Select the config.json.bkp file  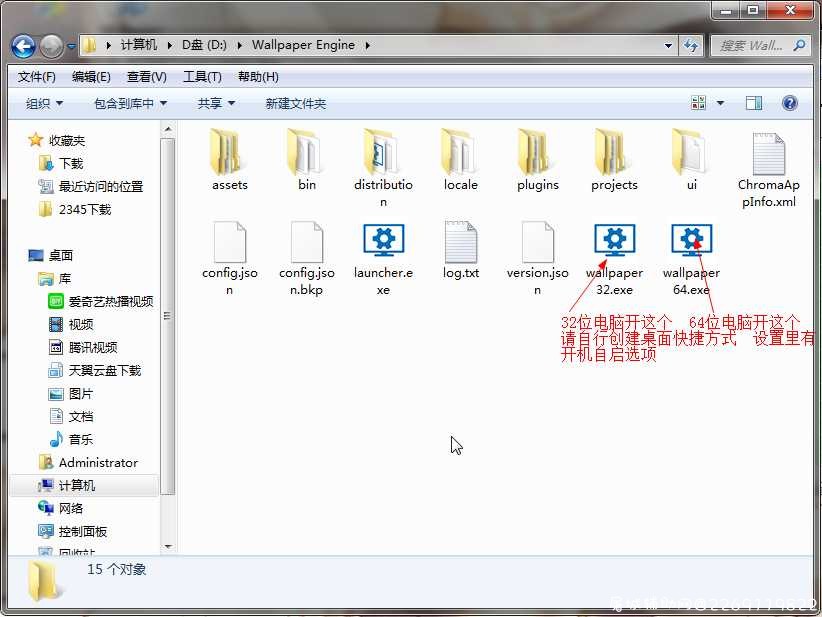307,258
